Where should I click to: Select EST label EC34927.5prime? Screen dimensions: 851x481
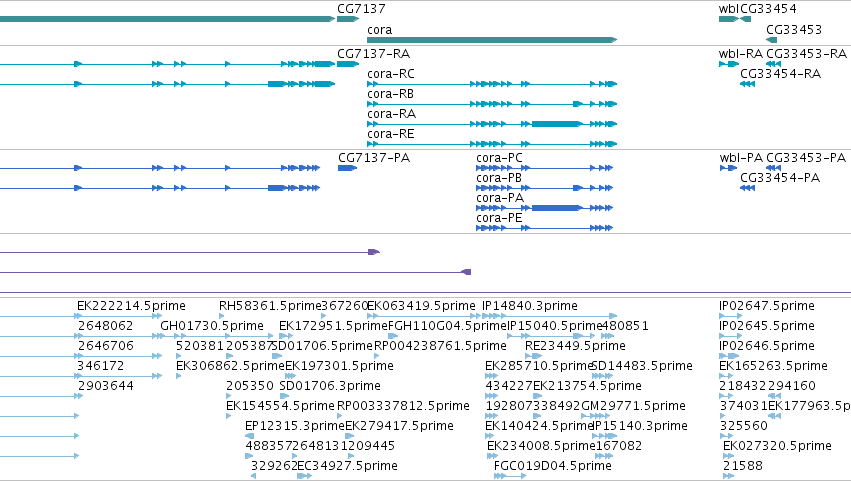click(347, 467)
